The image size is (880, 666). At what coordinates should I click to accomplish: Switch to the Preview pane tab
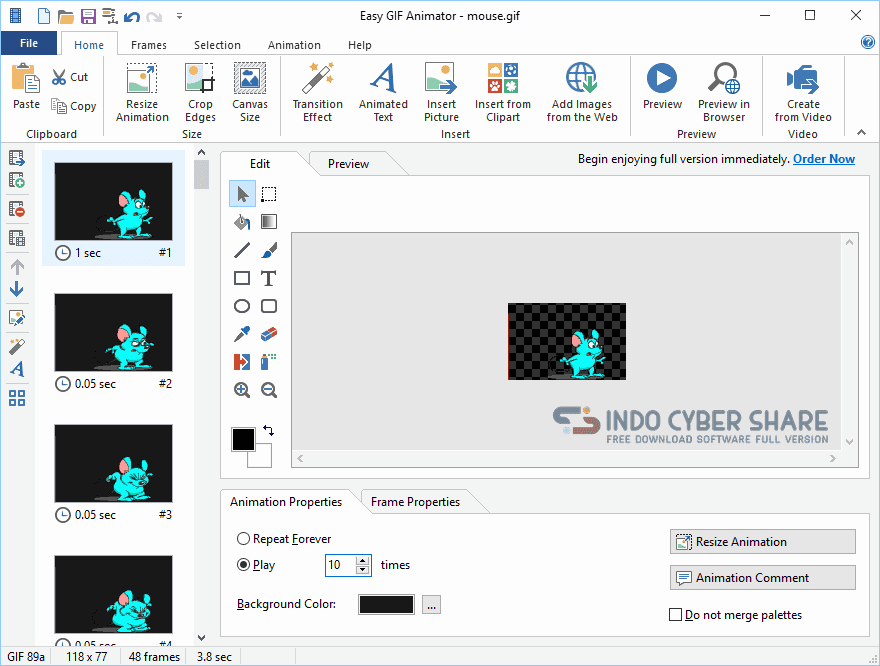tap(349, 164)
